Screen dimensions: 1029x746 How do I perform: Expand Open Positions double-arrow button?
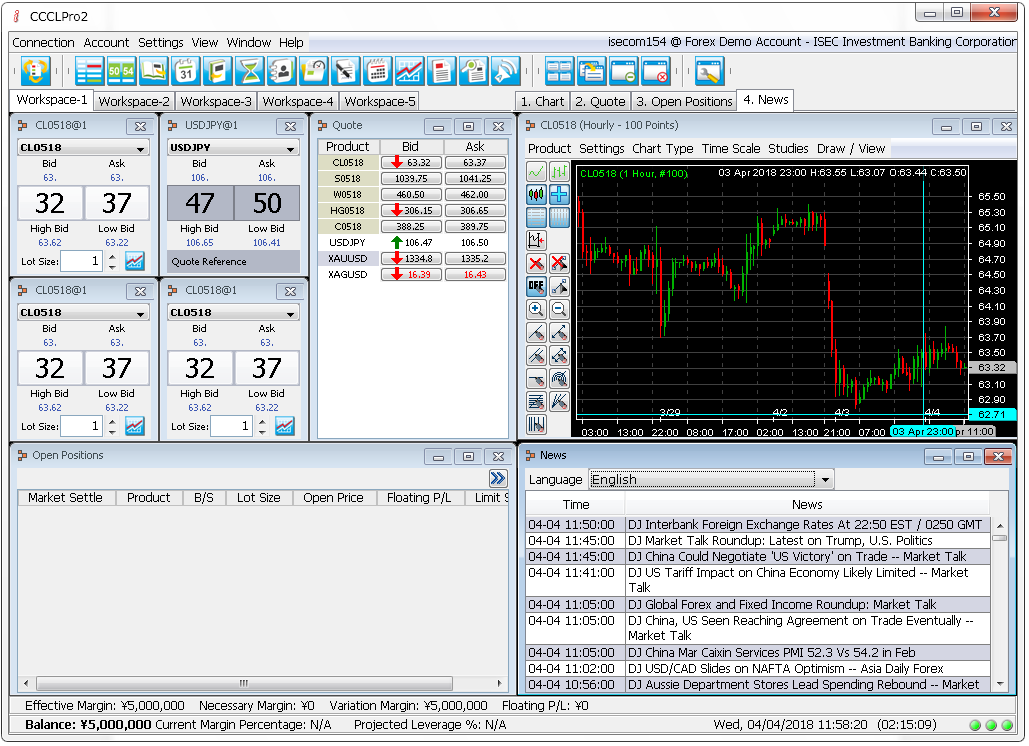(x=498, y=478)
